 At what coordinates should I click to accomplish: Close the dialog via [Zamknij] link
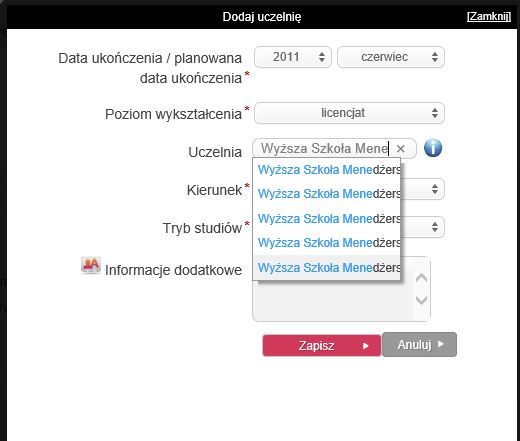coord(489,16)
